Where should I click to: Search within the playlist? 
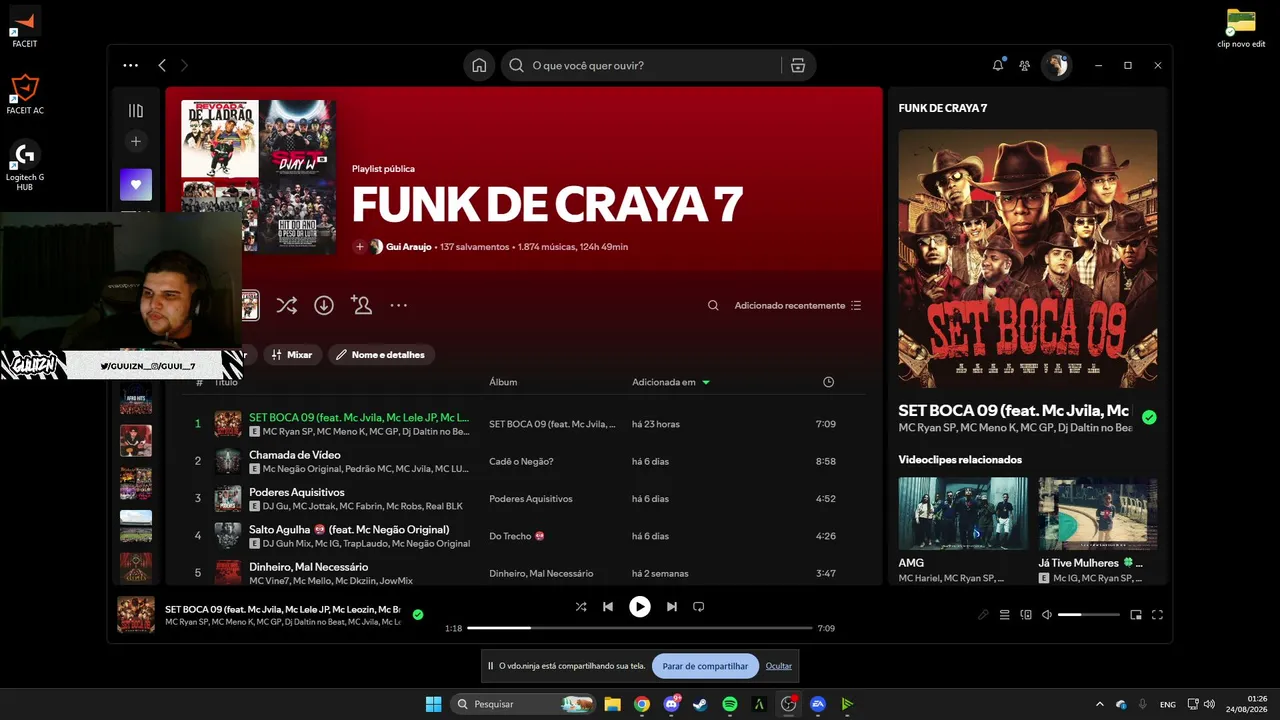click(x=713, y=305)
